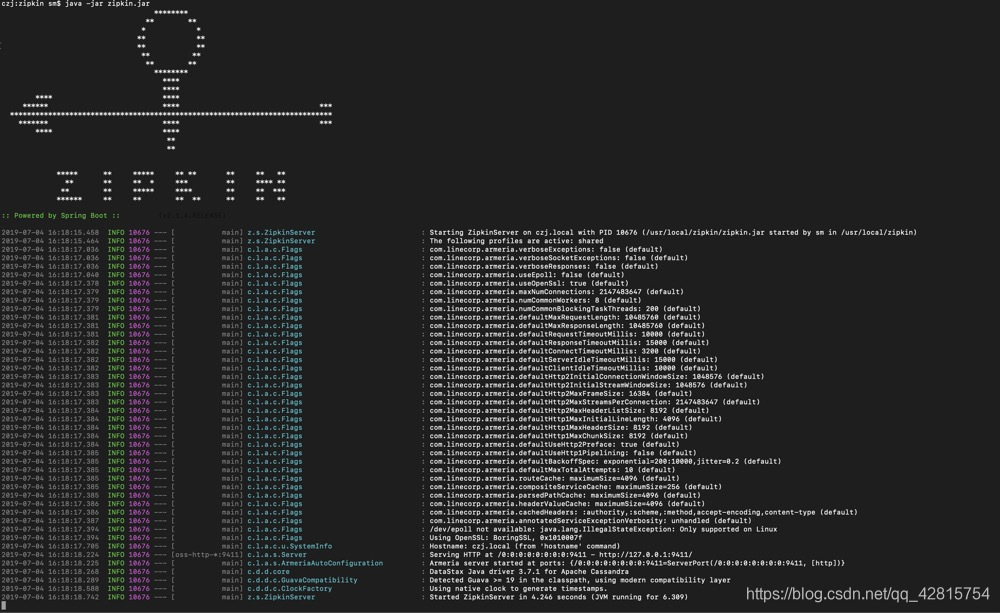Click the annotatedServiceExceptionVerbosity: unhandled line
1000x613 pixels.
[591, 521]
